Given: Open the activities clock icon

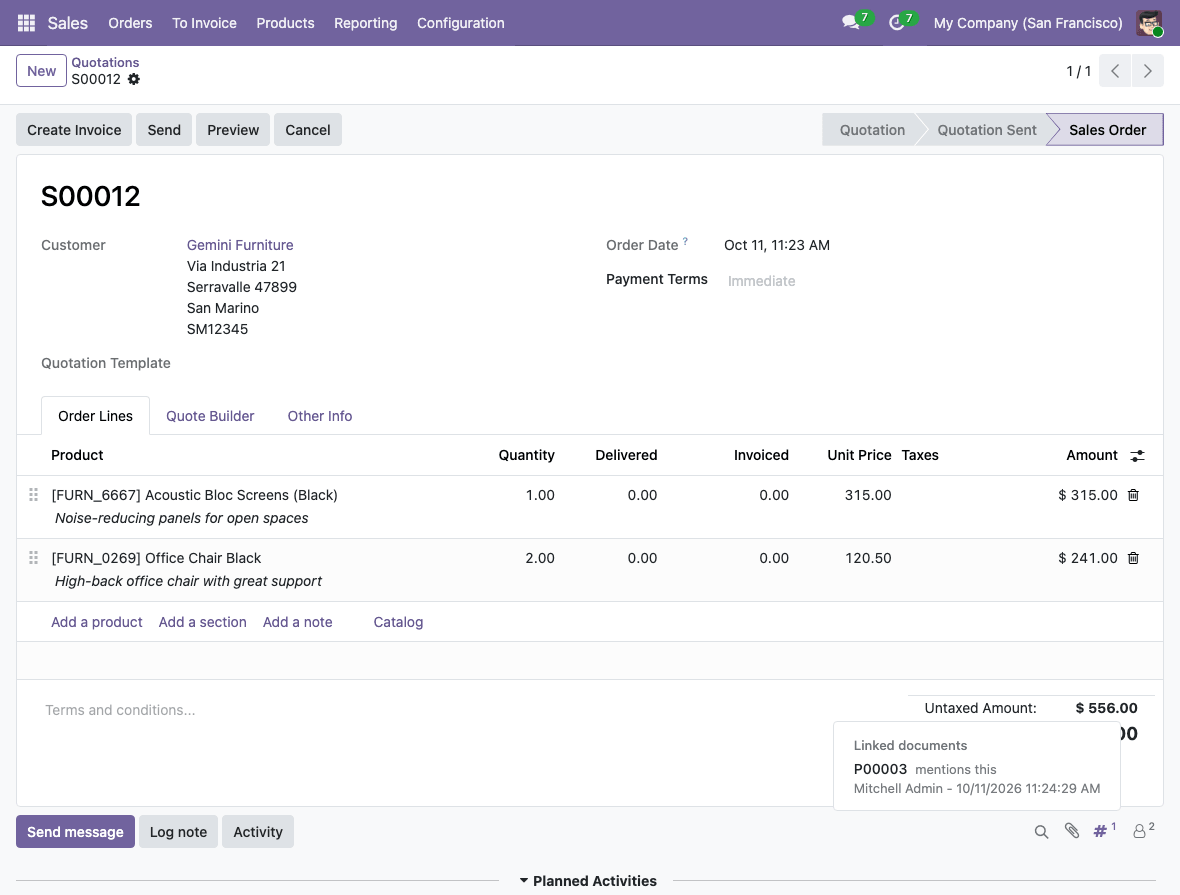Looking at the screenshot, I should click(x=896, y=23).
